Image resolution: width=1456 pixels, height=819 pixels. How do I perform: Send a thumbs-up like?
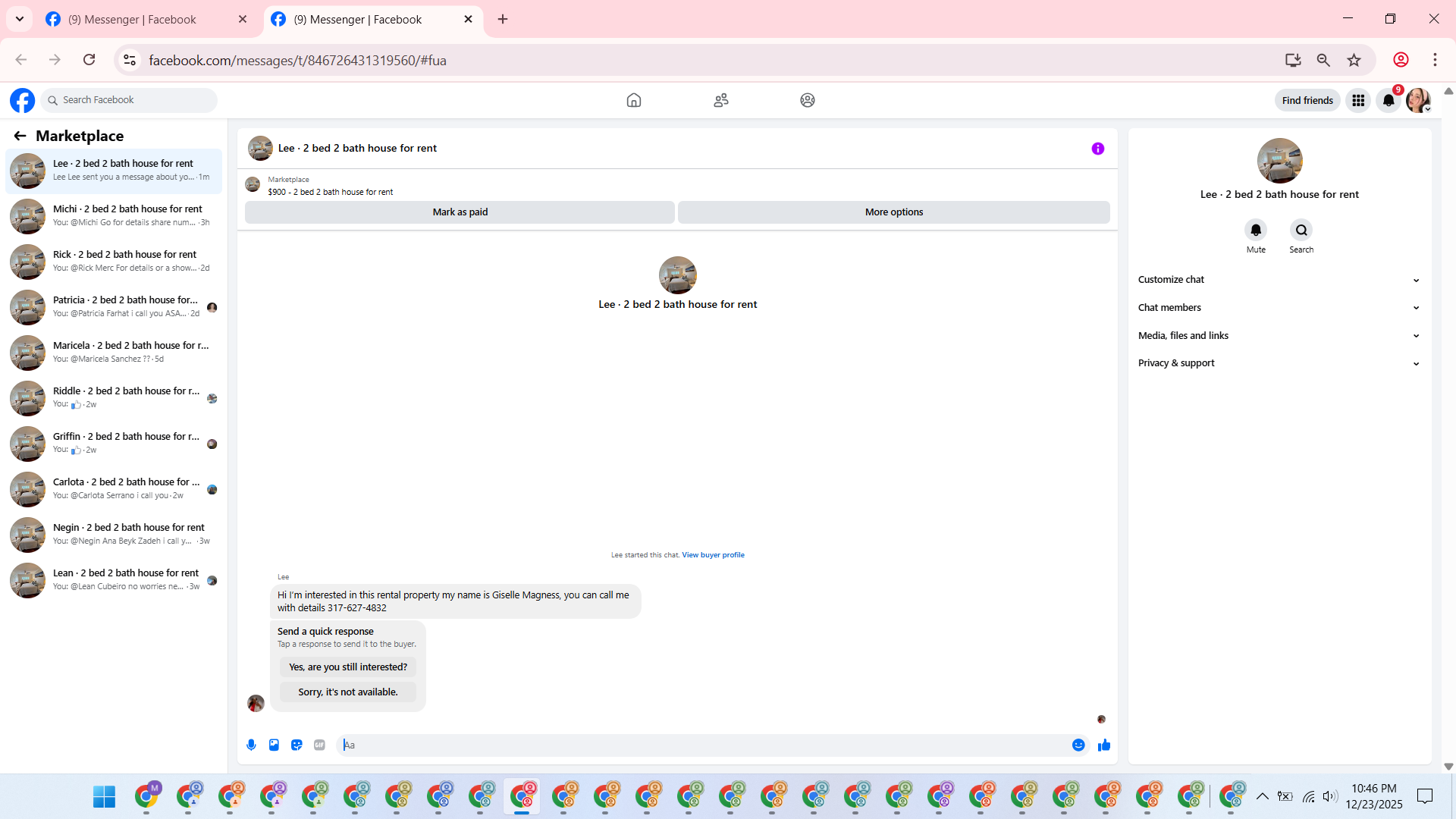(1104, 745)
